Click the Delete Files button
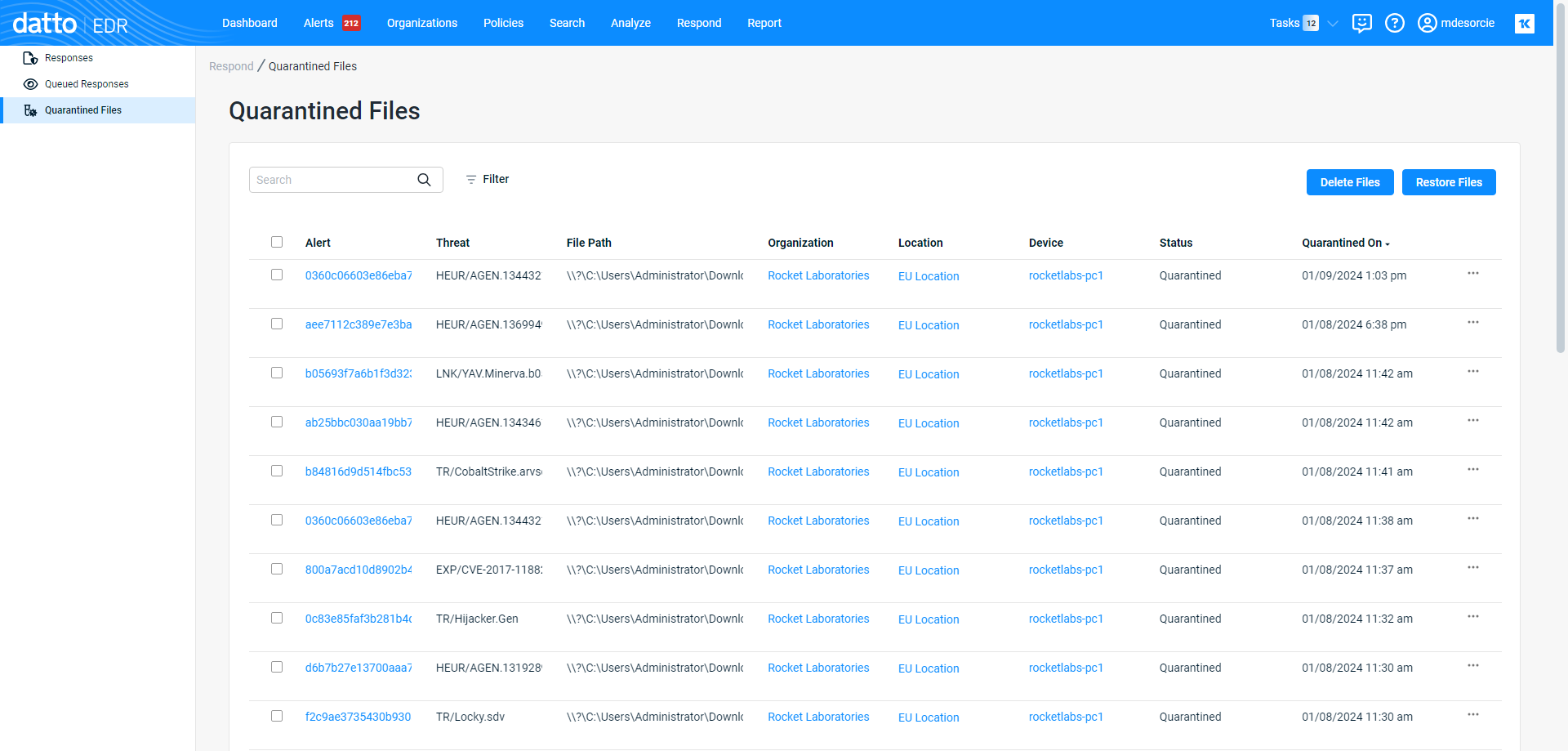This screenshot has height=751, width=1568. (1350, 182)
